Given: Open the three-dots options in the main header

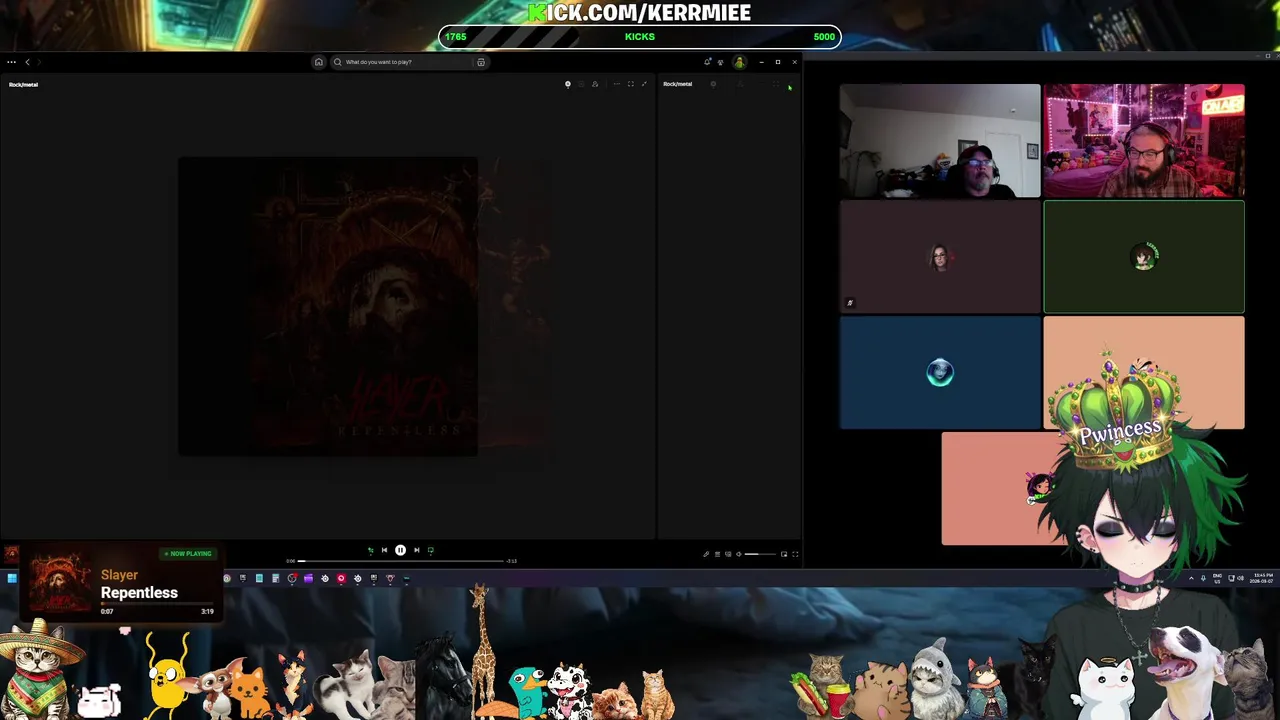Looking at the screenshot, I should pos(617,84).
